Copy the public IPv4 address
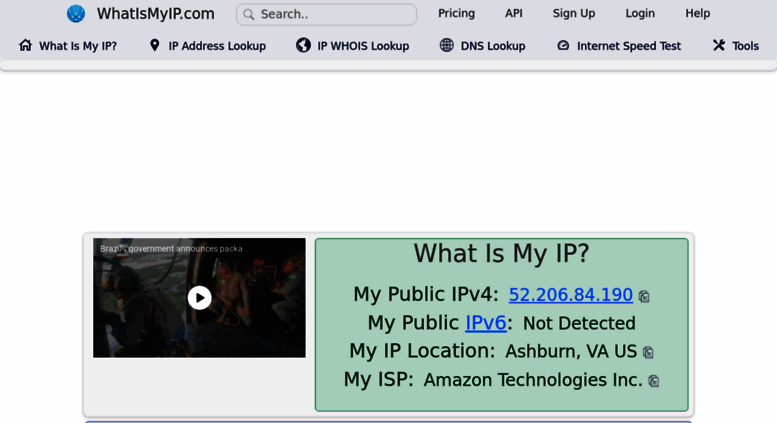This screenshot has height=423, width=777. click(x=644, y=296)
